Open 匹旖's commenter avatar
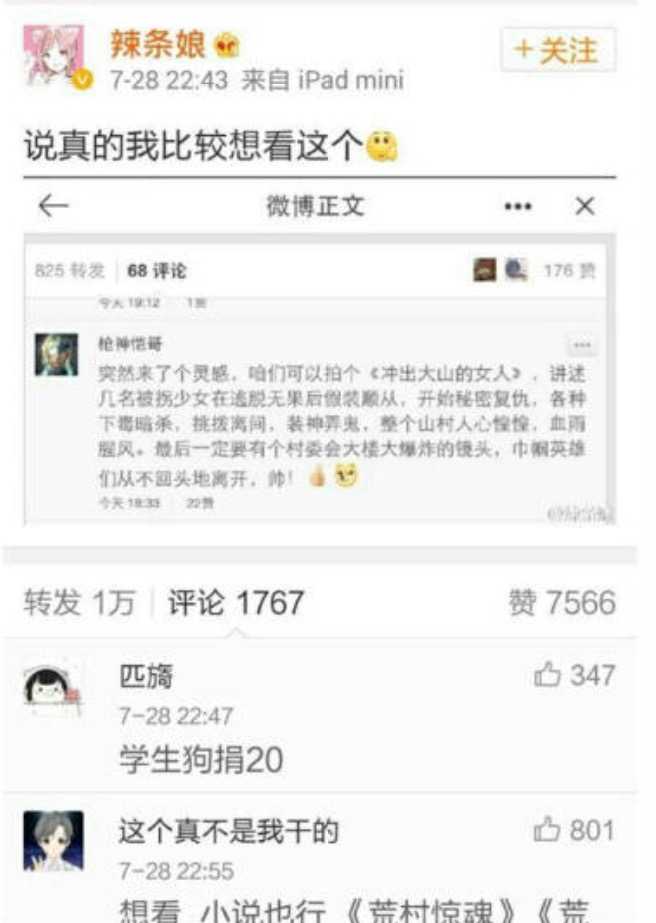Viewport: 656px width, 923px height. click(52, 690)
